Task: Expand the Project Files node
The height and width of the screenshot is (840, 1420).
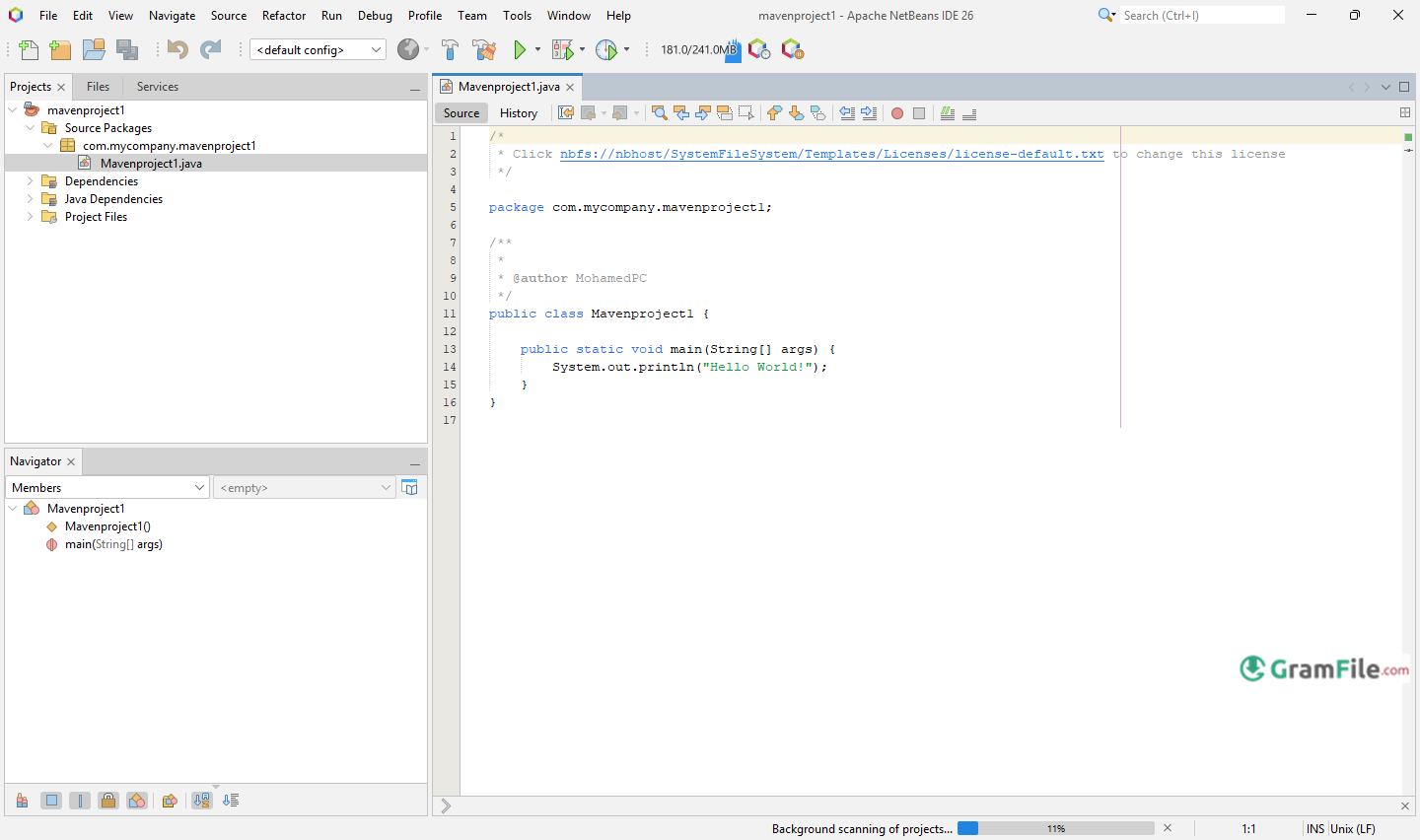Action: [x=31, y=216]
